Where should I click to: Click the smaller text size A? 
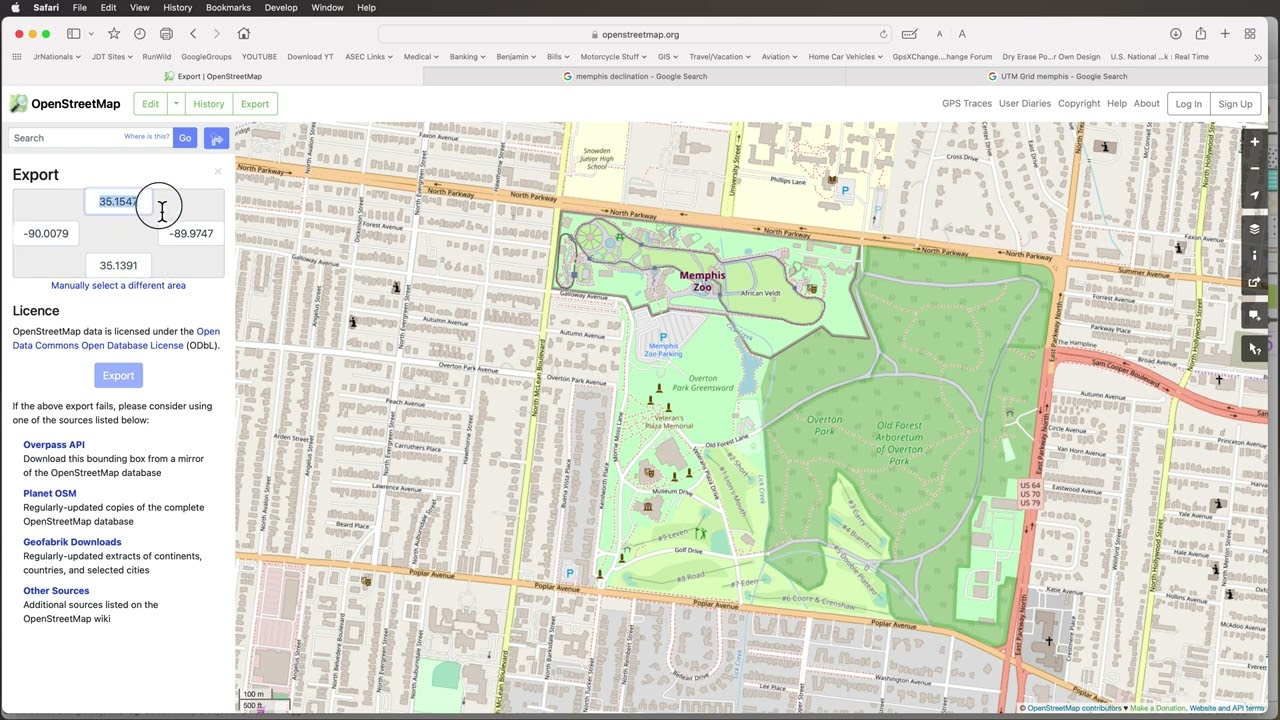pos(939,34)
